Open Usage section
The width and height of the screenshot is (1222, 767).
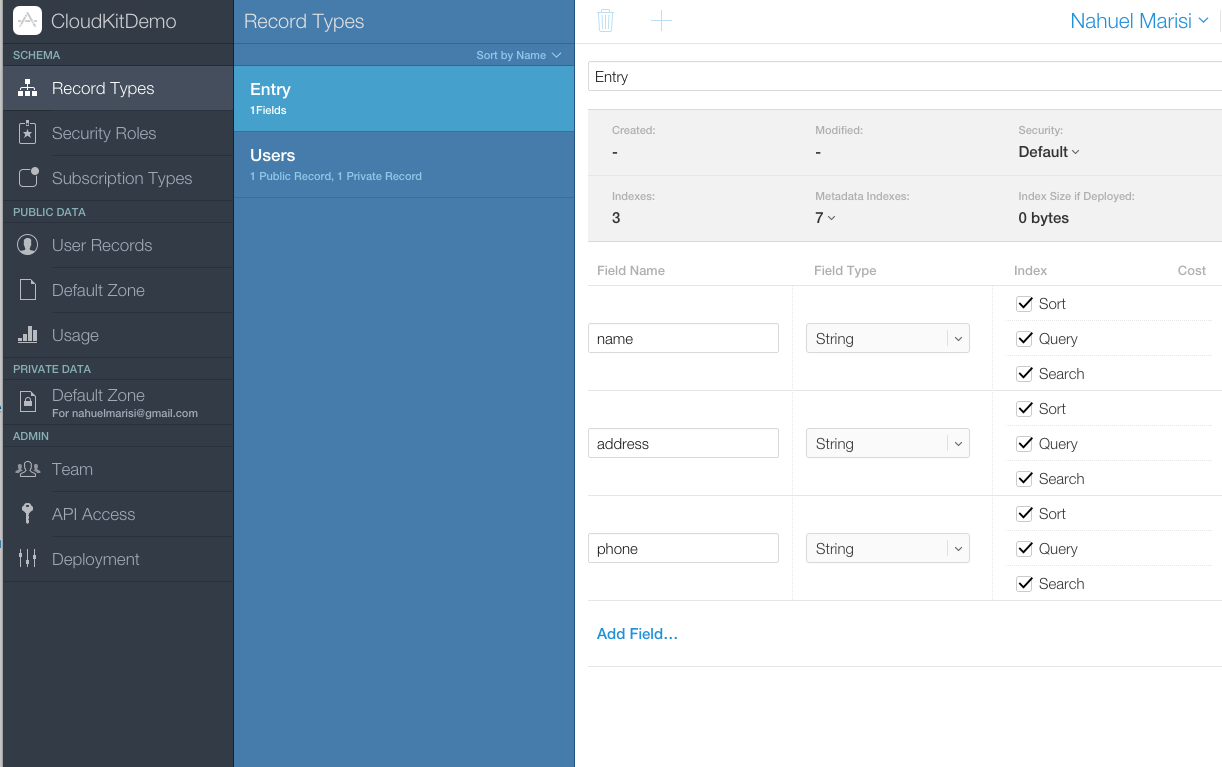tap(117, 335)
